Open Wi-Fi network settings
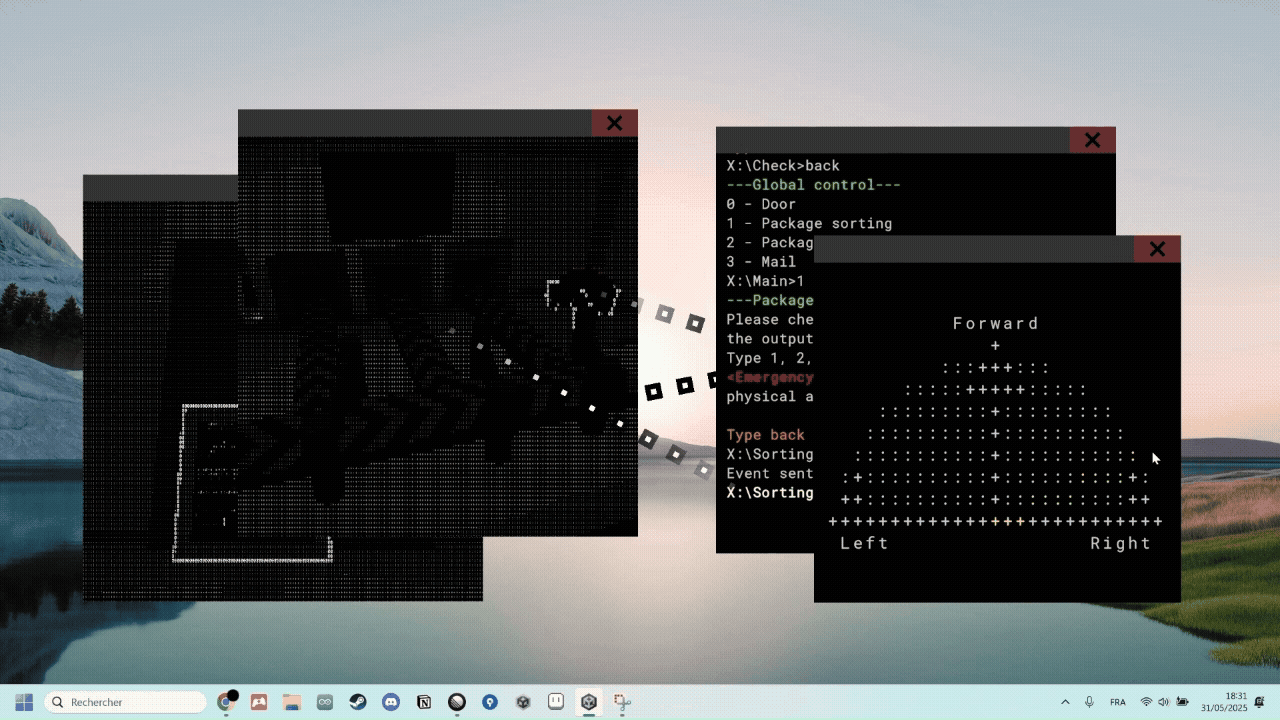 click(1146, 702)
